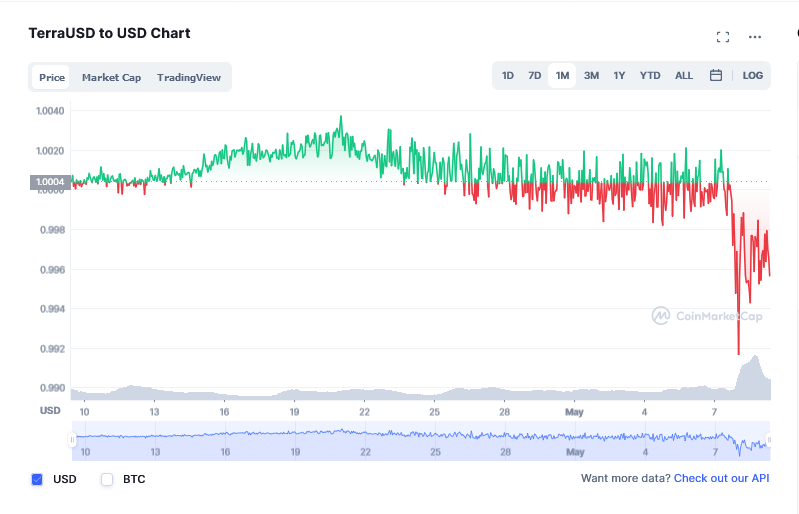Click the highest green price peak near day 21
Screen dimensions: 799x514
(x=341, y=118)
